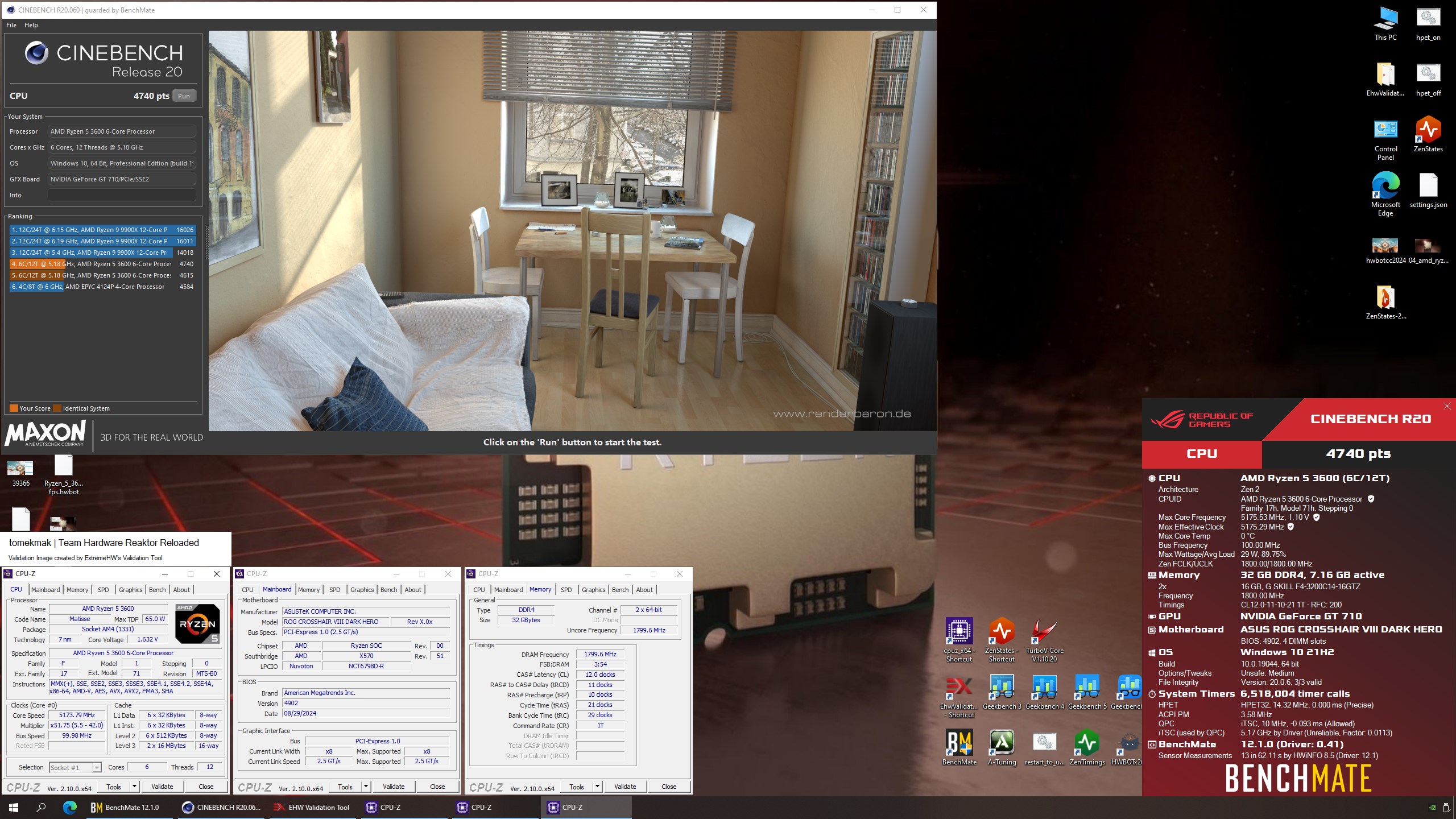Open restart_to_u... shortcut
Image resolution: width=1456 pixels, height=819 pixels.
click(x=1044, y=748)
